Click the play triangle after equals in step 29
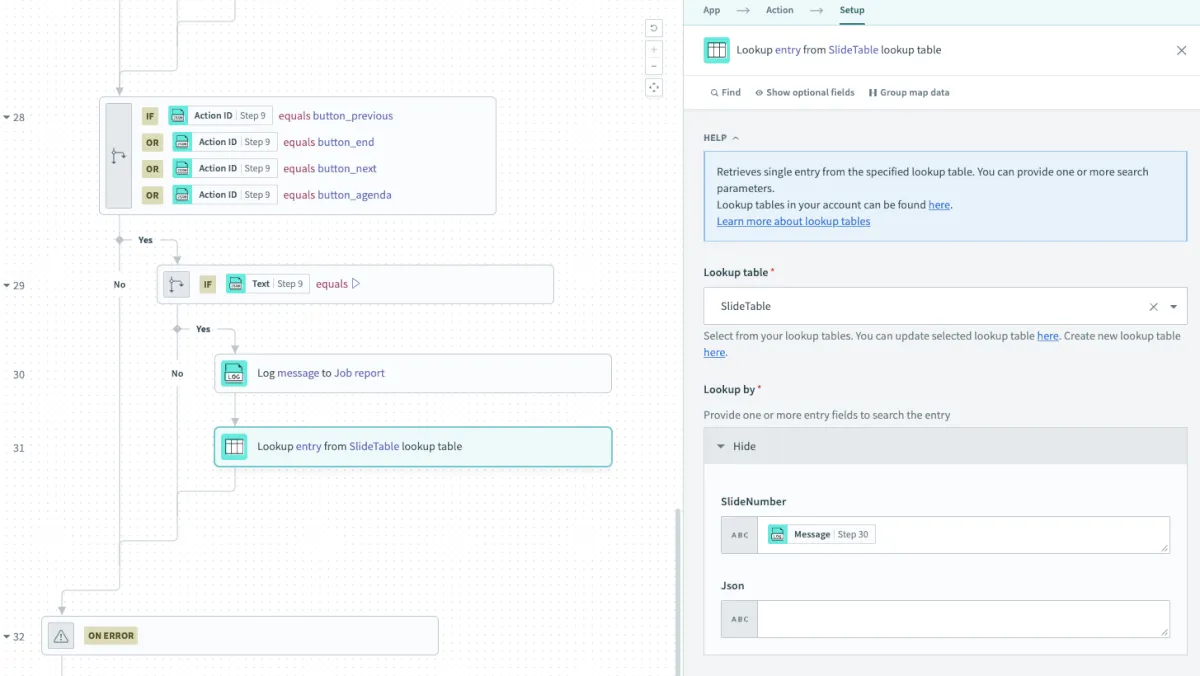1200x676 pixels. [356, 284]
